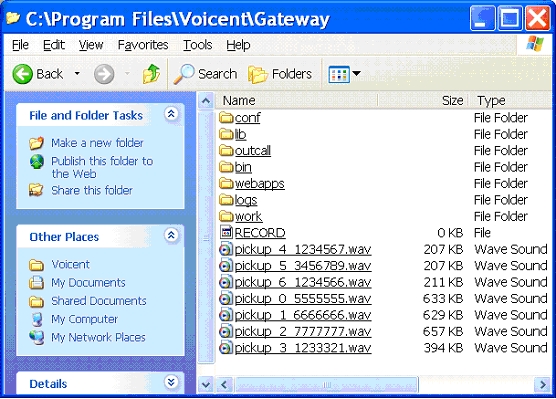
Task: Click the 657 KB size cell
Action: click(443, 331)
